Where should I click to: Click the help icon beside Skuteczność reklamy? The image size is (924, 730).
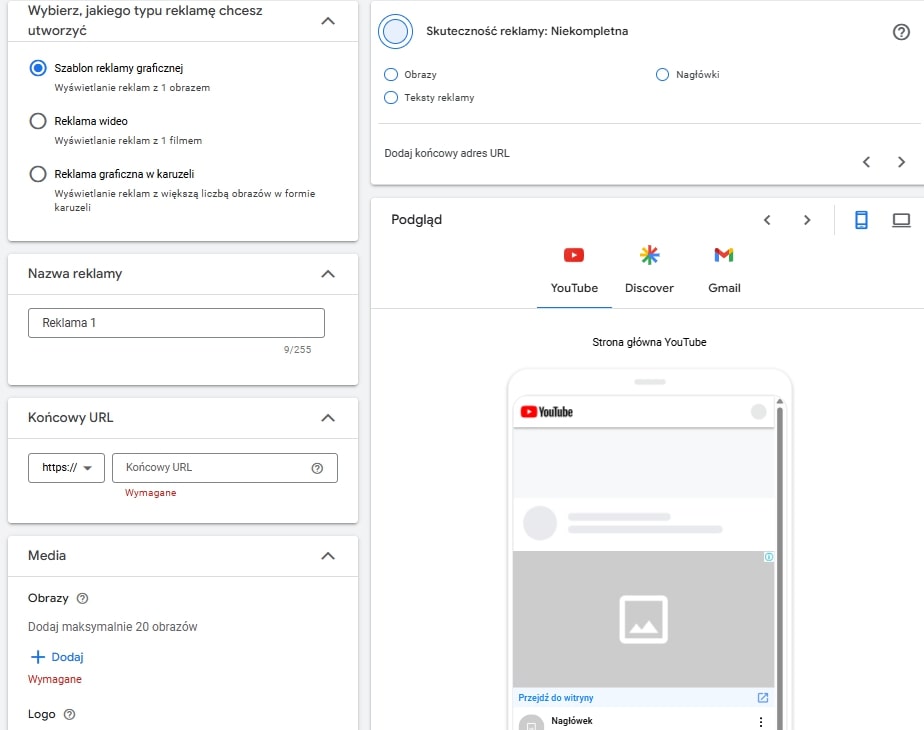(900, 32)
